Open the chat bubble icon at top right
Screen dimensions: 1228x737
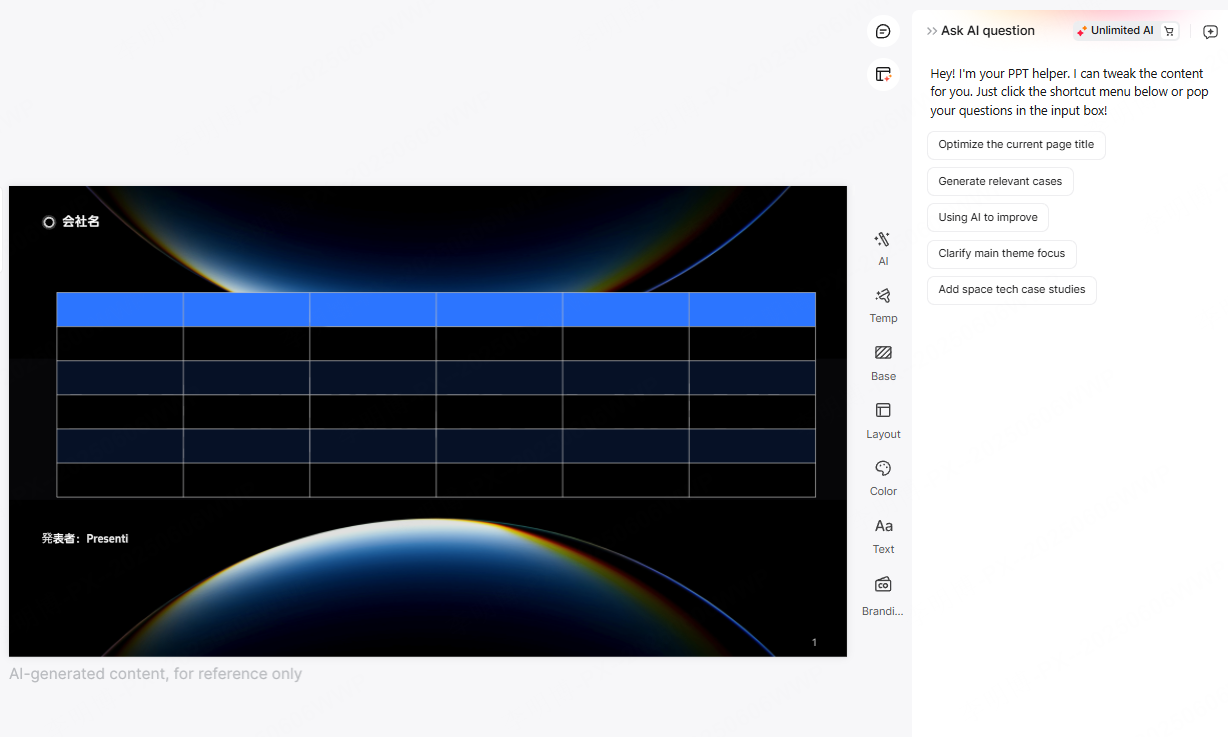(883, 31)
